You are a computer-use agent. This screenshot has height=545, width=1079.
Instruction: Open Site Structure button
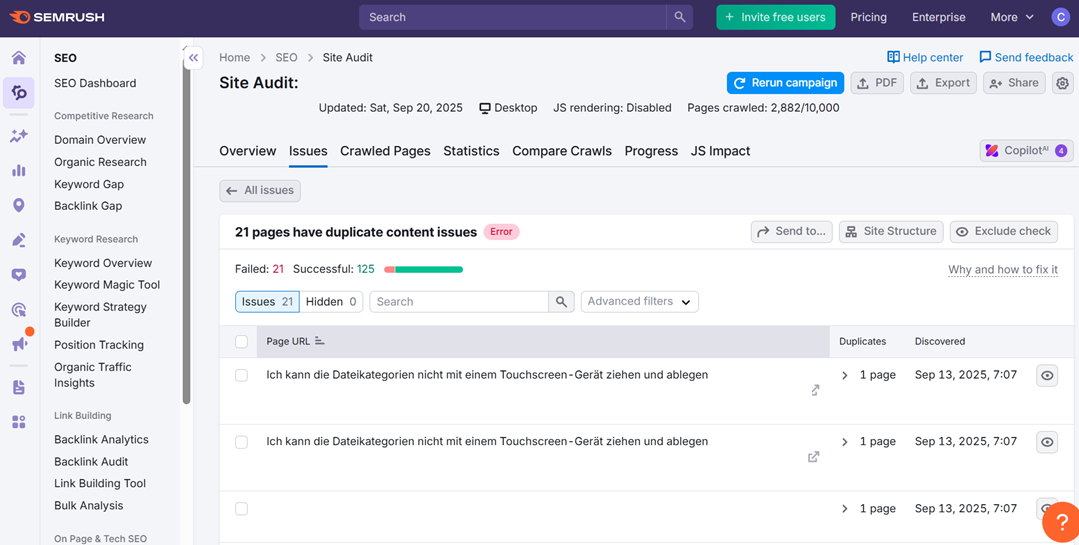point(891,231)
